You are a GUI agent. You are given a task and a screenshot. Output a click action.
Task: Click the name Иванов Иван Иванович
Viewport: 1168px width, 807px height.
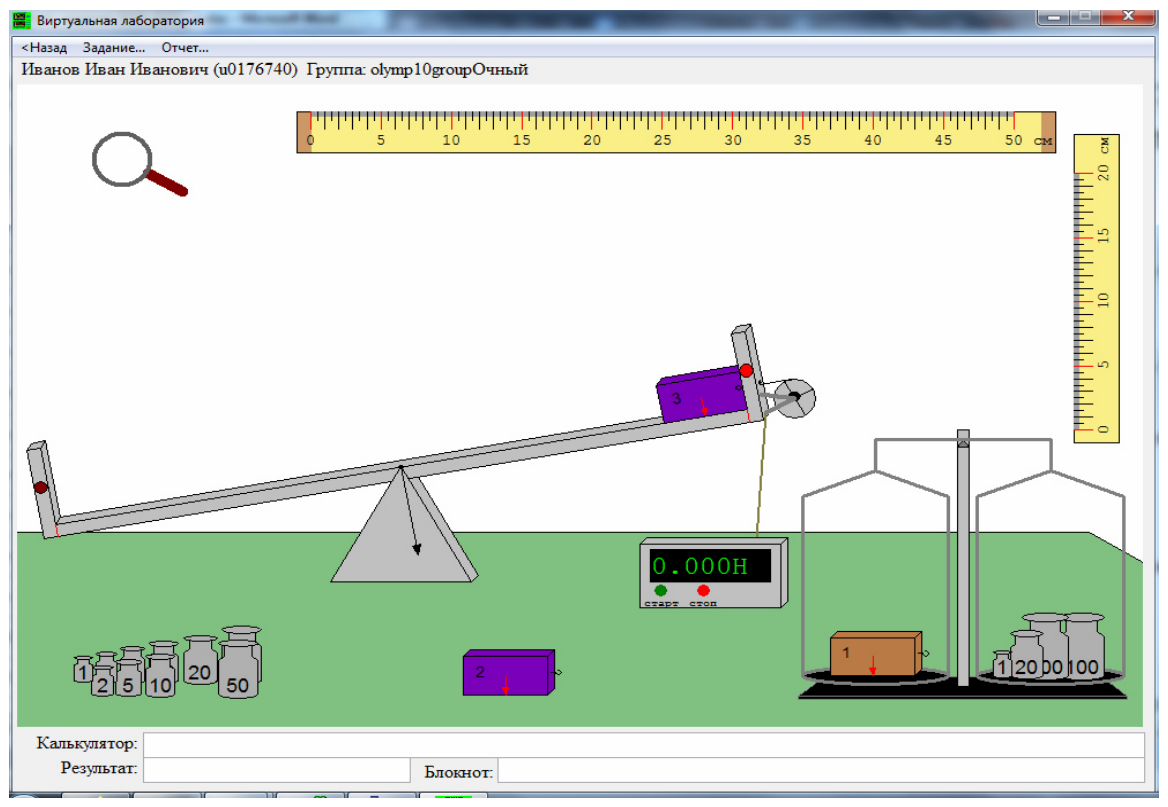point(115,70)
